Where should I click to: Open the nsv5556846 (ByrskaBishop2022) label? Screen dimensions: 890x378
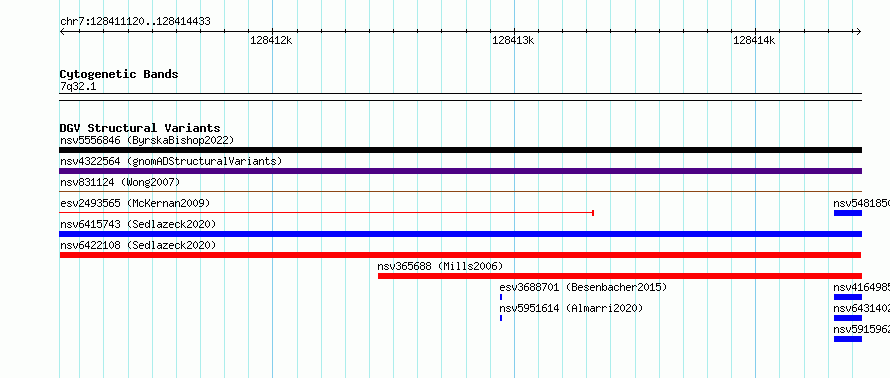point(147,140)
